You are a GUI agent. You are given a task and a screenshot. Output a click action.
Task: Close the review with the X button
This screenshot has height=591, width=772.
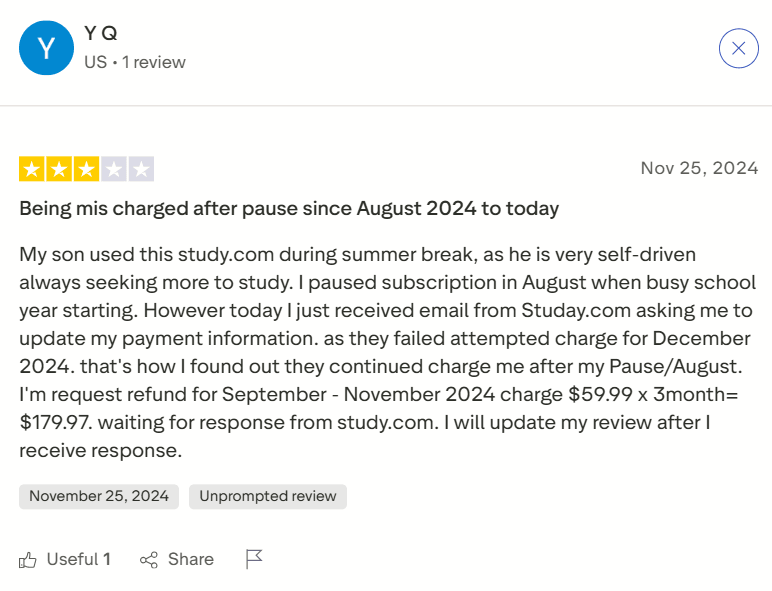[x=739, y=48]
